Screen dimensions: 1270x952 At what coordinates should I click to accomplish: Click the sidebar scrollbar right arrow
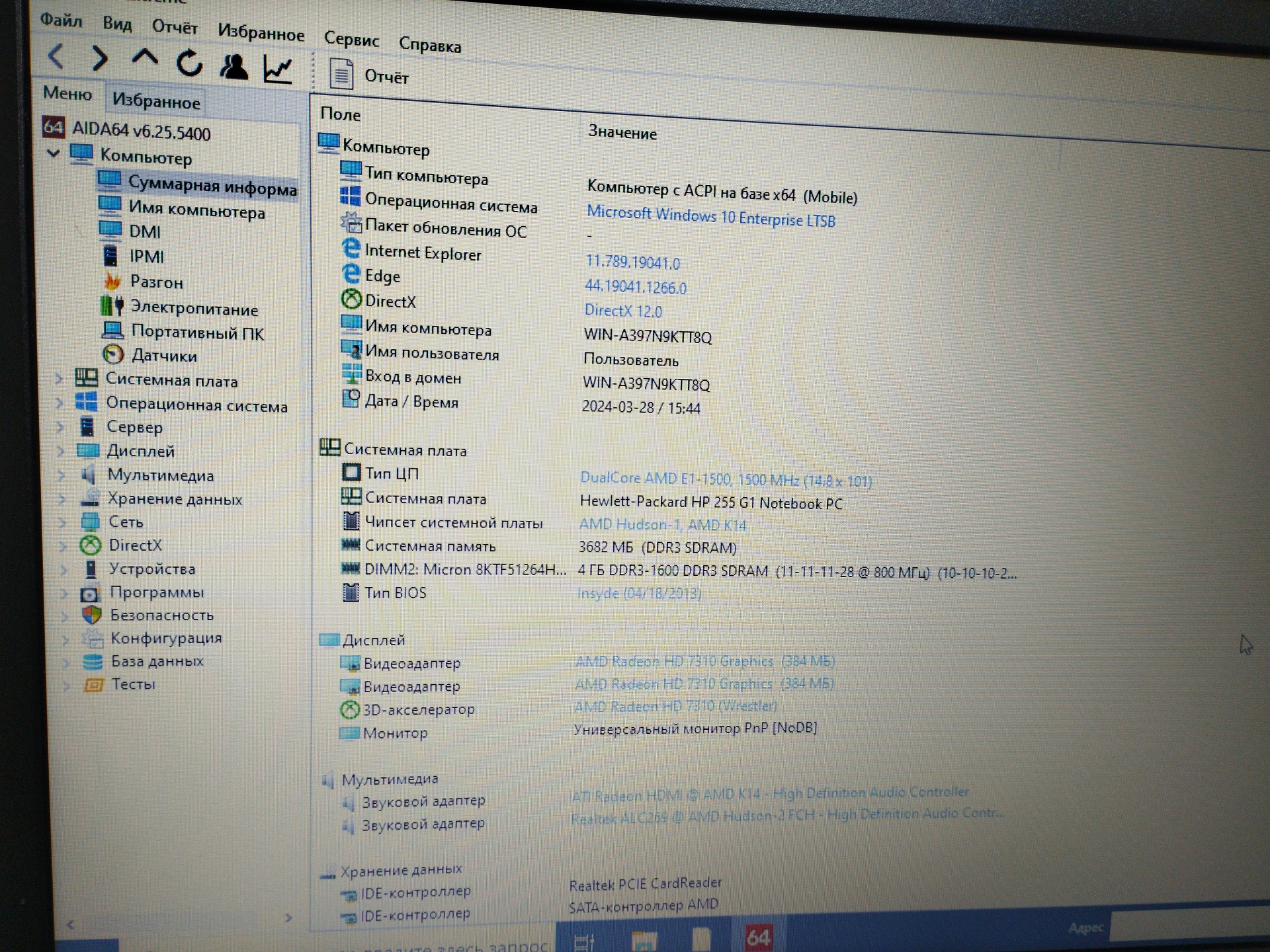point(288,918)
